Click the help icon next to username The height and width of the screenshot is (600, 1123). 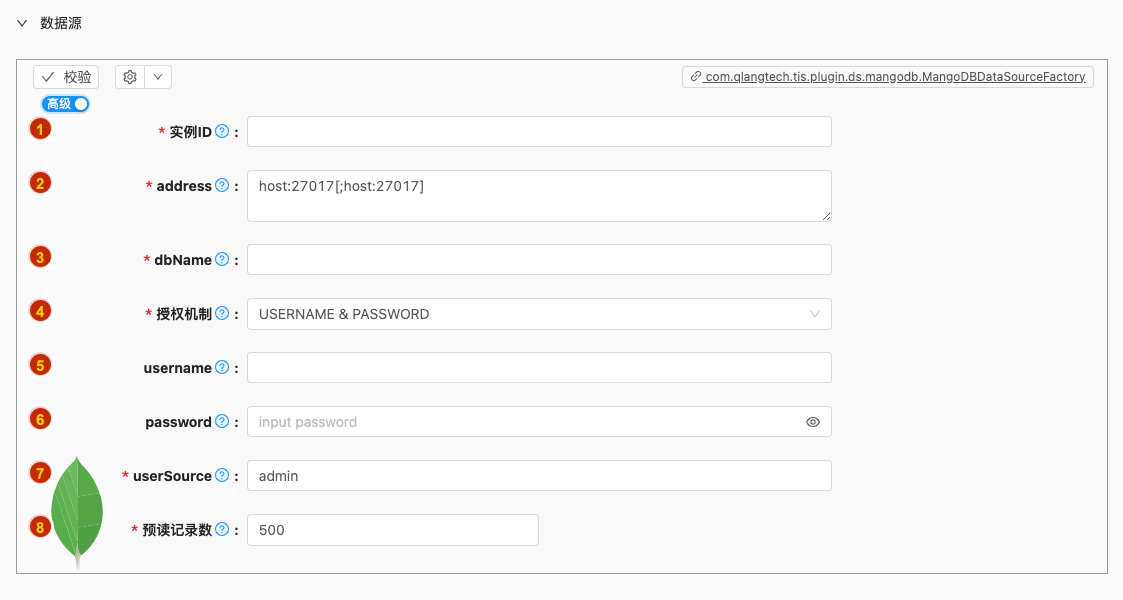(x=222, y=367)
